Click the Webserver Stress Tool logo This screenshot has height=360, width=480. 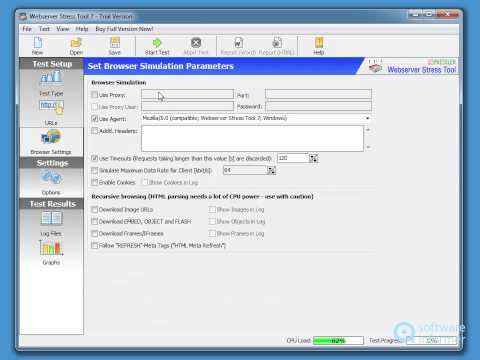coord(412,66)
